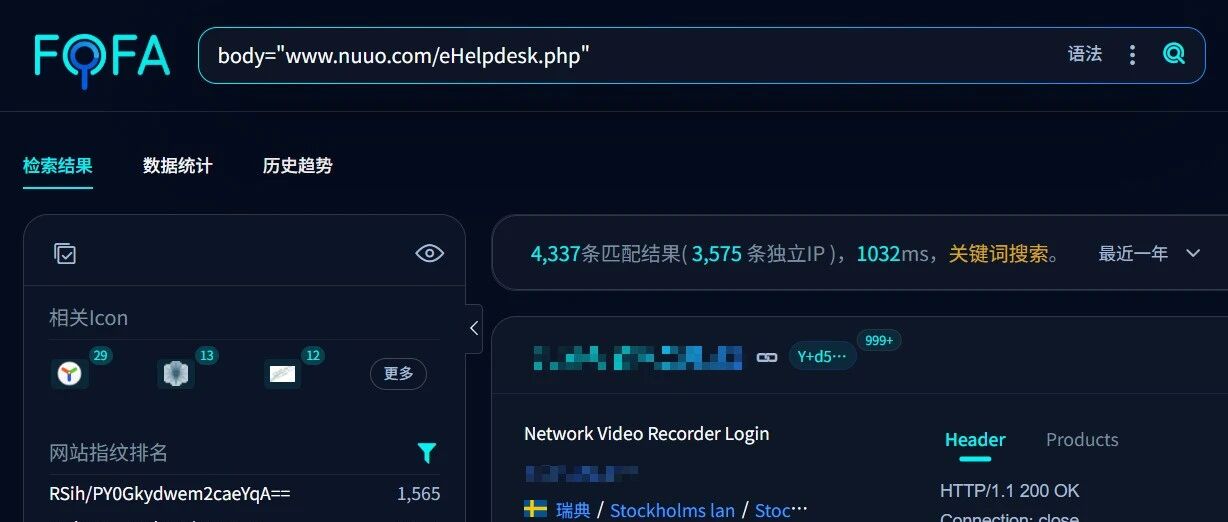Open the Network Video Recorder Login title
Viewport: 1228px width, 522px height.
click(647, 434)
